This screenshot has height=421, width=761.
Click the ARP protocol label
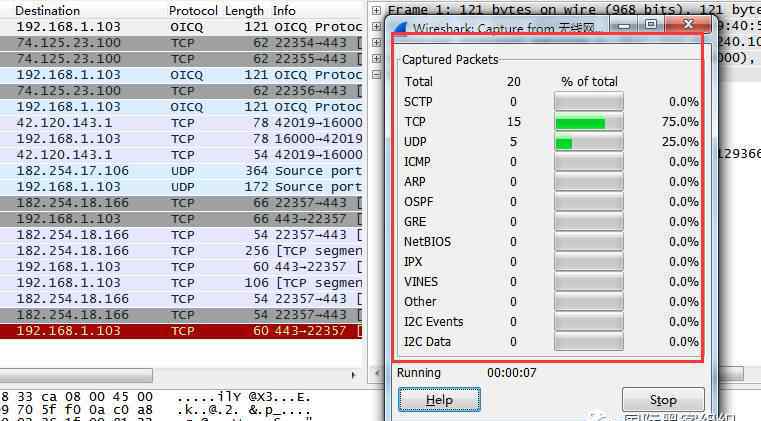pyautogui.click(x=414, y=182)
